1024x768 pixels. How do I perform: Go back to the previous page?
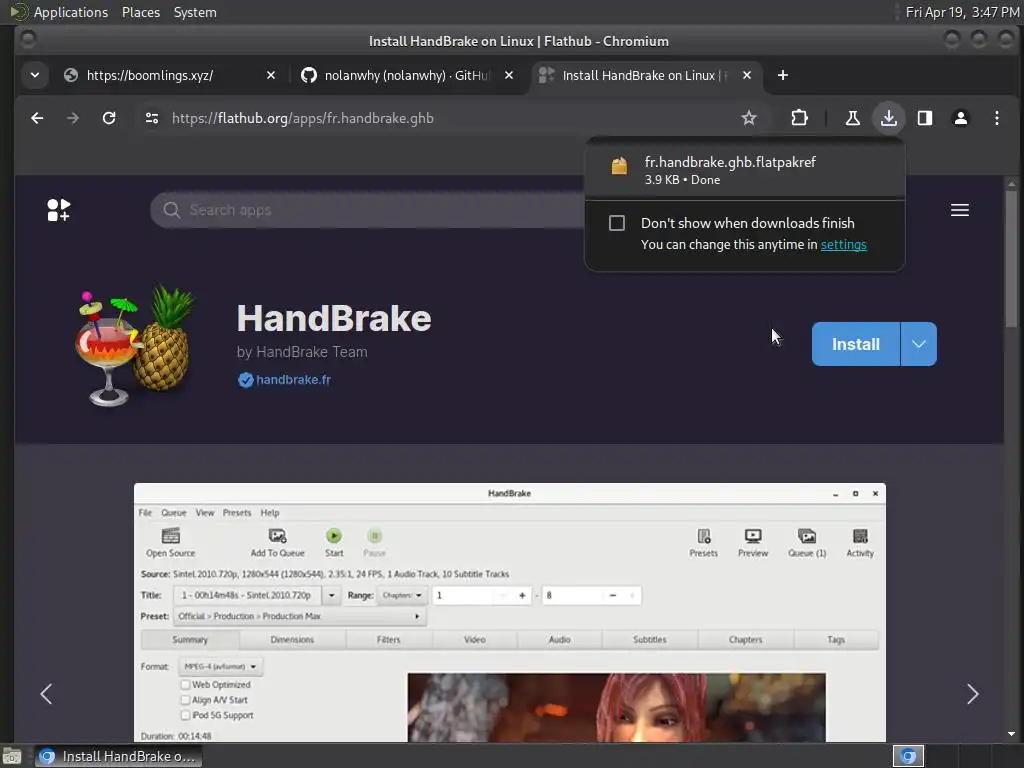coord(37,118)
